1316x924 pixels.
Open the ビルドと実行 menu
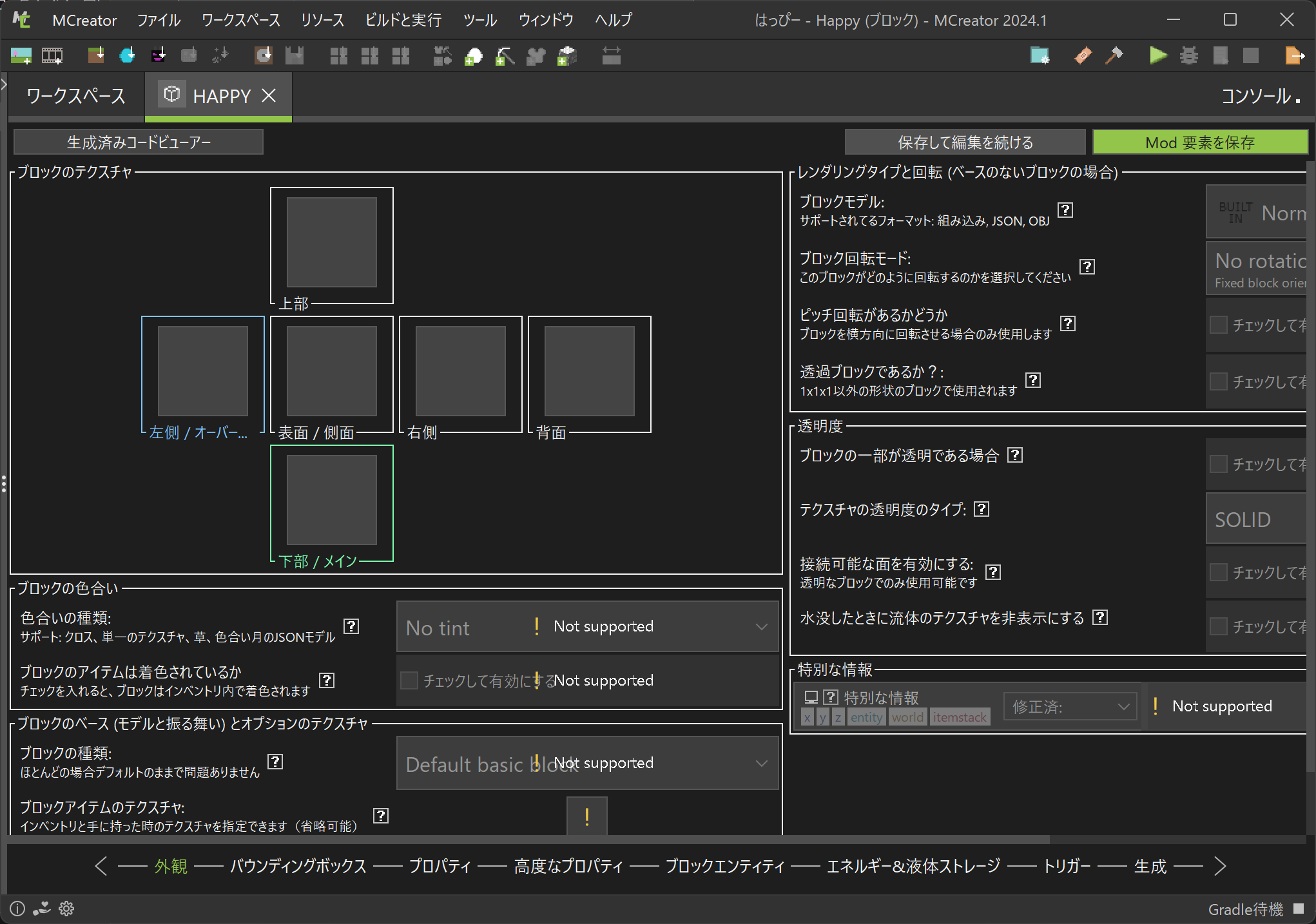(403, 21)
